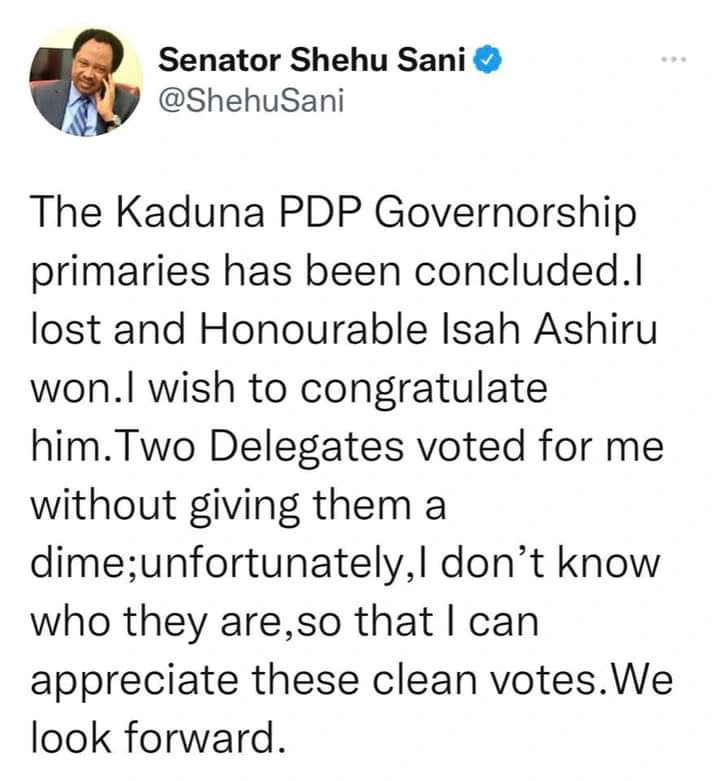Click the blue verified badge

486,61
